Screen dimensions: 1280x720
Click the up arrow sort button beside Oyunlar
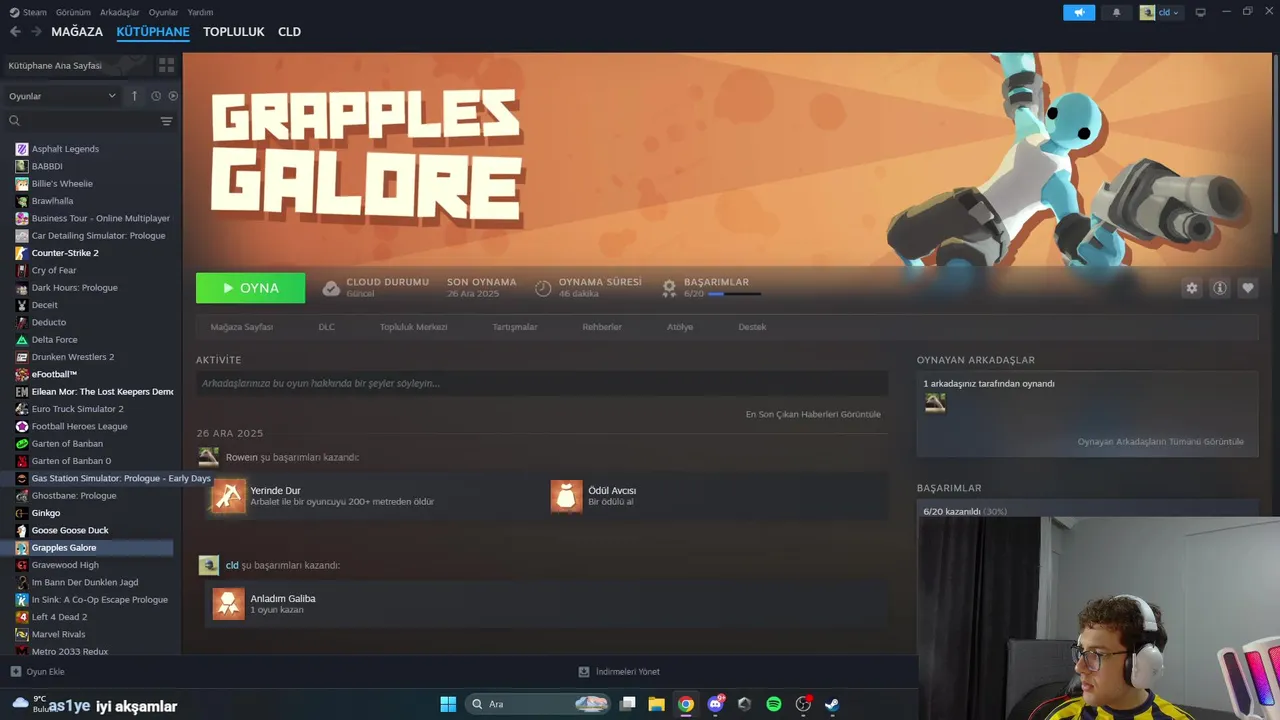(135, 96)
